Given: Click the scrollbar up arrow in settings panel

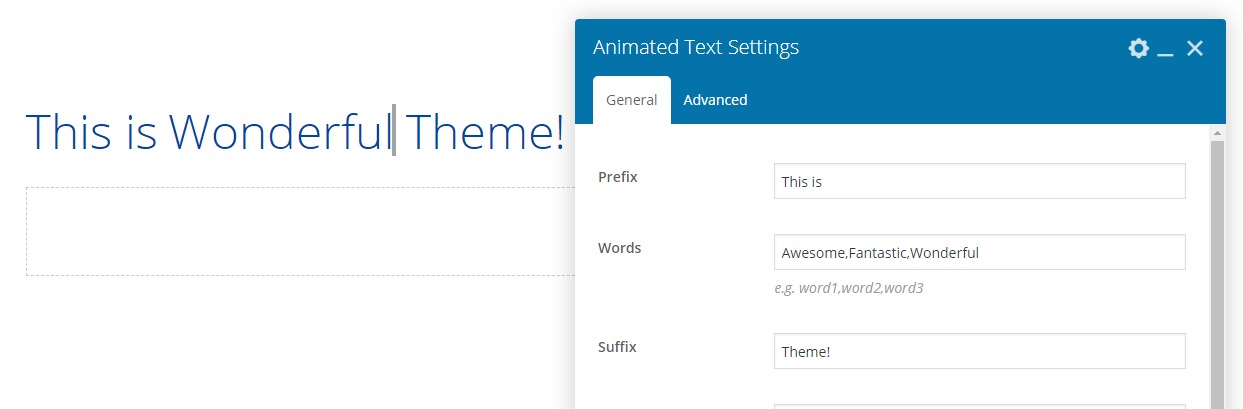Looking at the screenshot, I should (1217, 132).
